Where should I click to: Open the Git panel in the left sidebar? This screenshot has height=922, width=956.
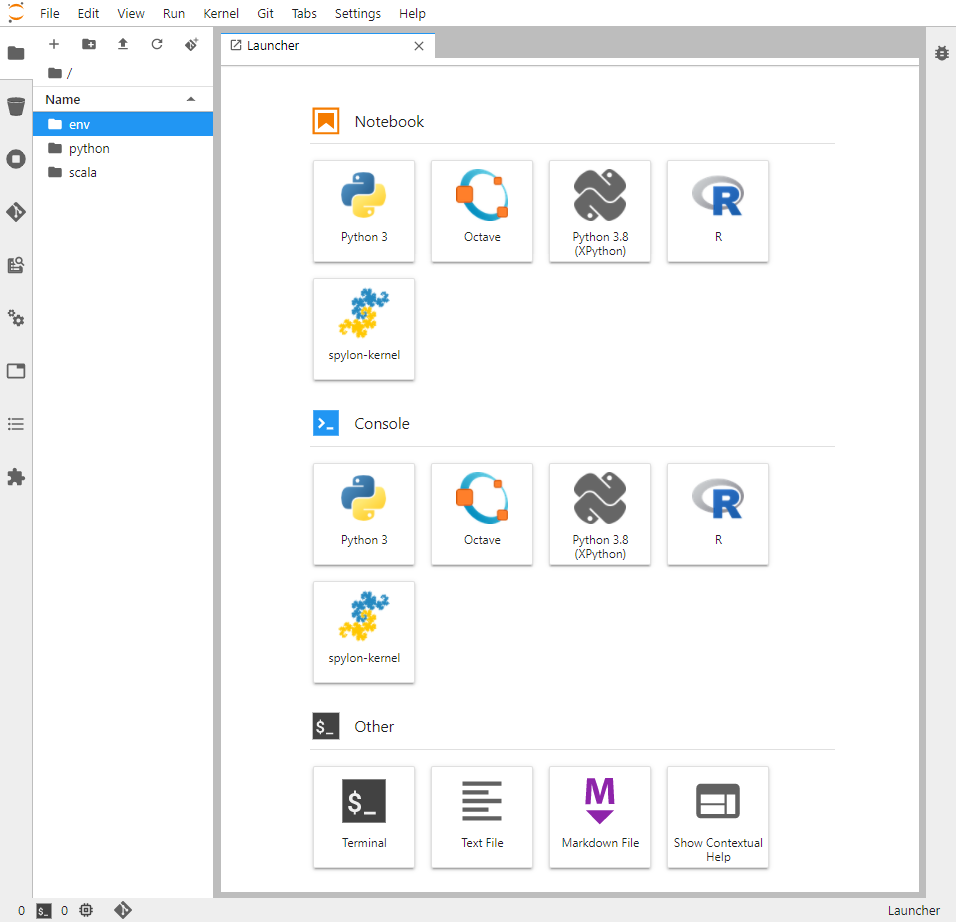[x=16, y=212]
